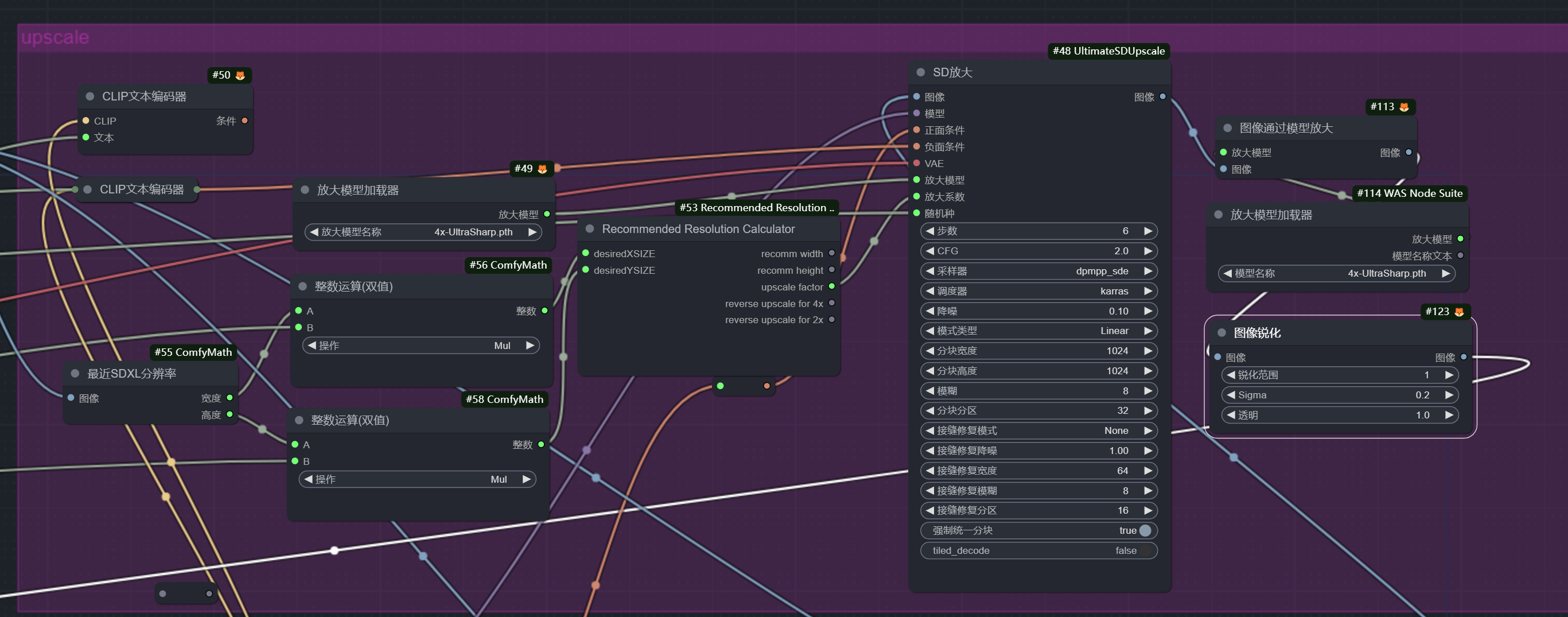Click the 整数 output socket on node #58
This screenshot has height=617, width=1568.
540,445
